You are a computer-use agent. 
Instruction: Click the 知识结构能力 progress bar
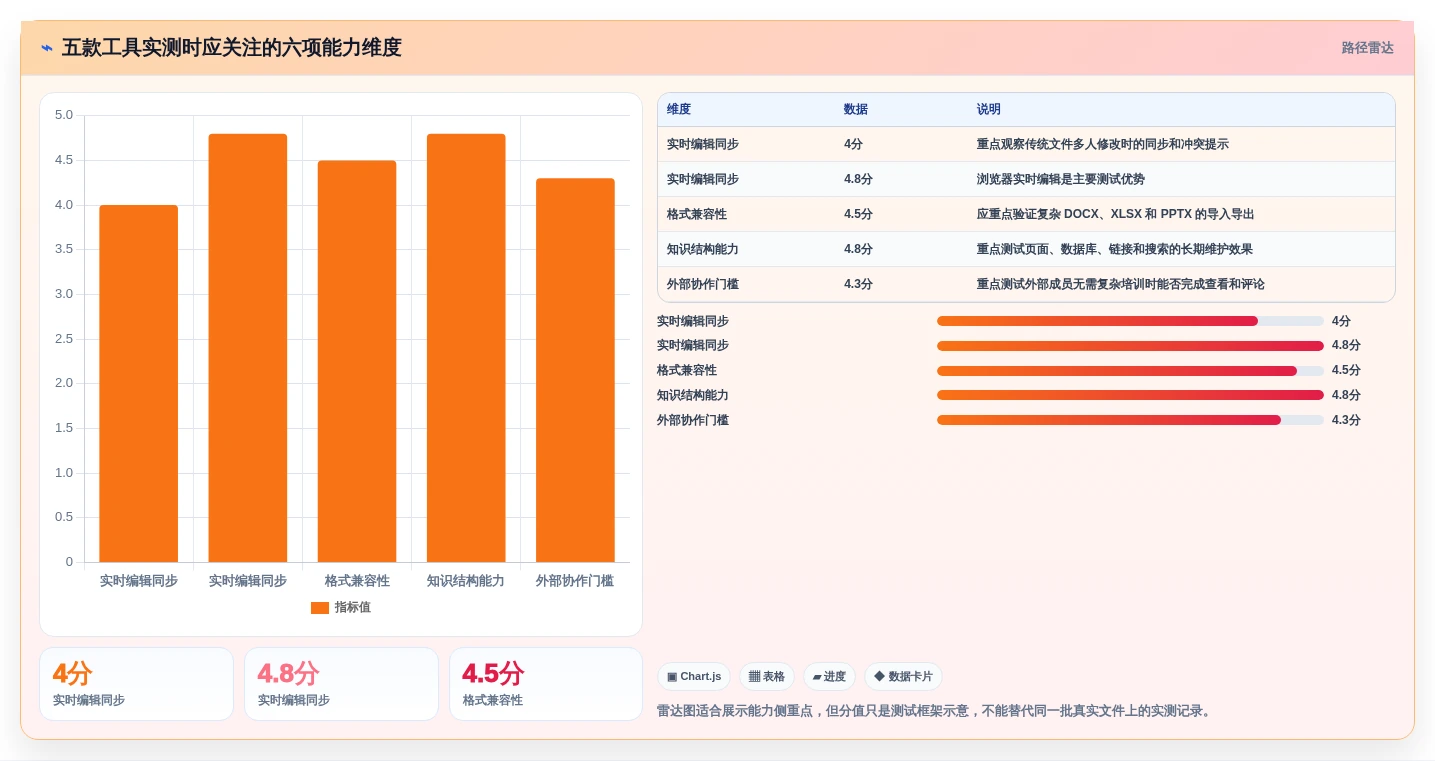(1130, 395)
